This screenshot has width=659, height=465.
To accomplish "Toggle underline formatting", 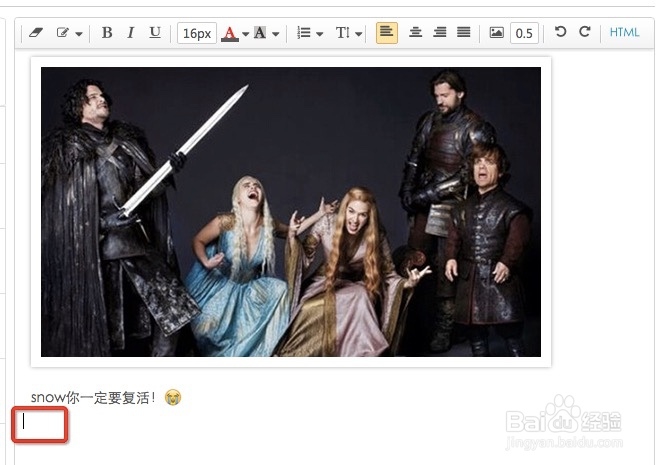I will tap(155, 32).
